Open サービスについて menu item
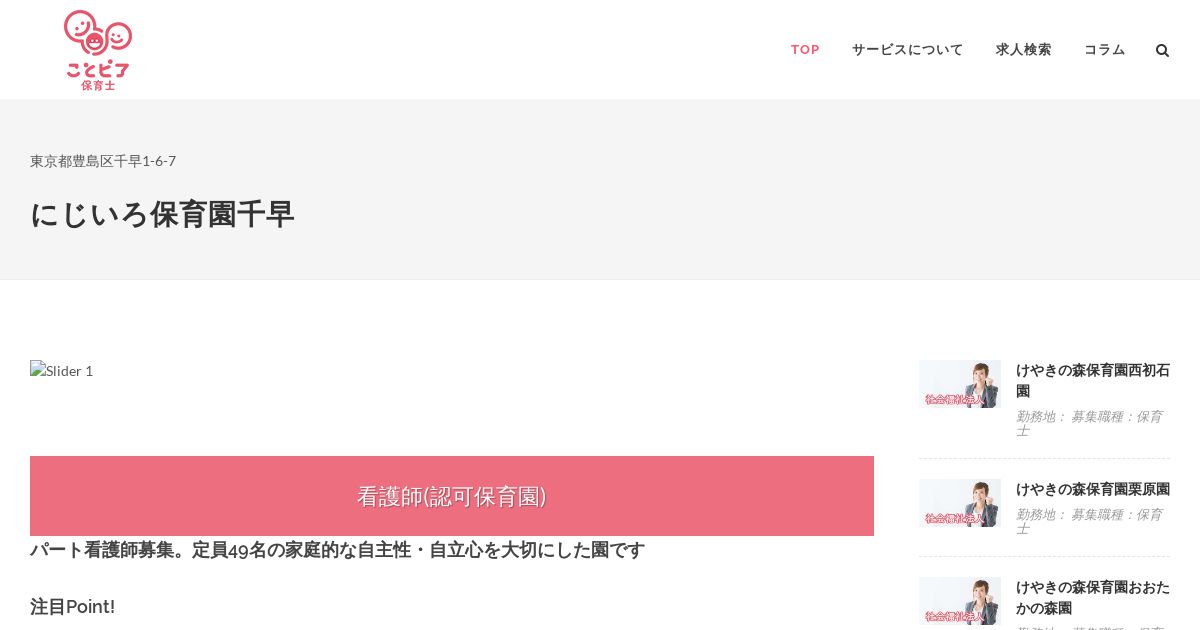 point(907,50)
